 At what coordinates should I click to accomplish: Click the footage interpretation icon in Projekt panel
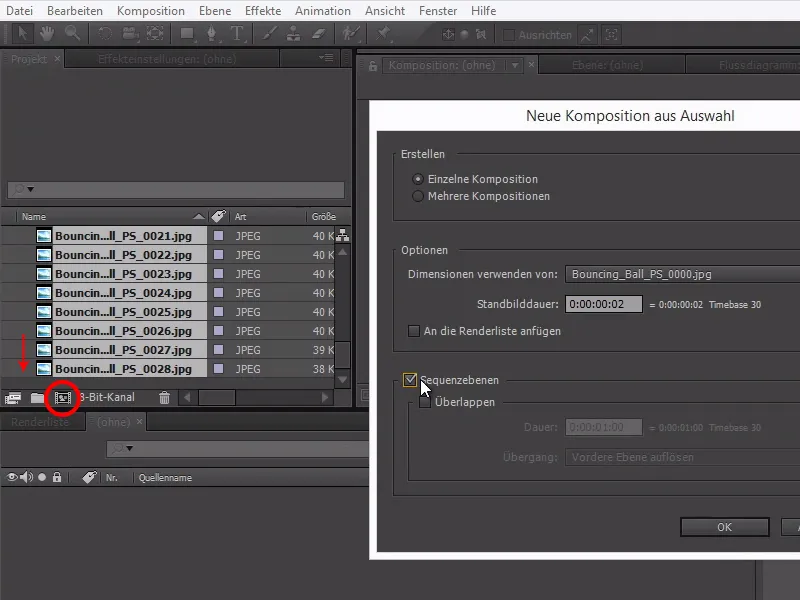pos(13,397)
